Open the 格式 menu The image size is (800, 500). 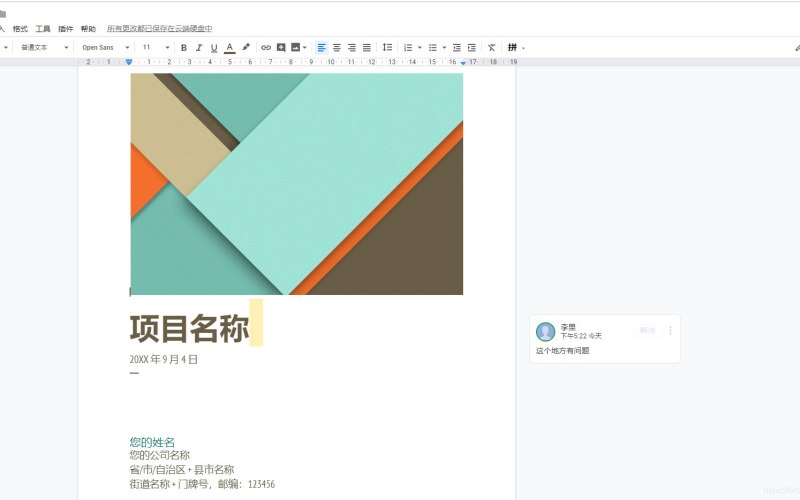click(20, 29)
